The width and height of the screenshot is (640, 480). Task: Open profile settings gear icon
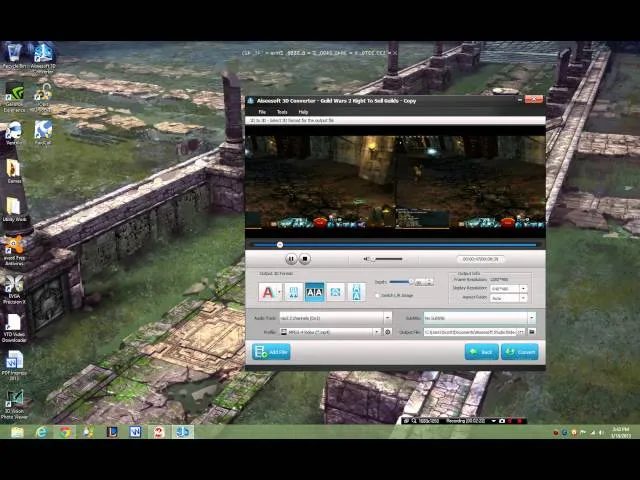click(388, 332)
